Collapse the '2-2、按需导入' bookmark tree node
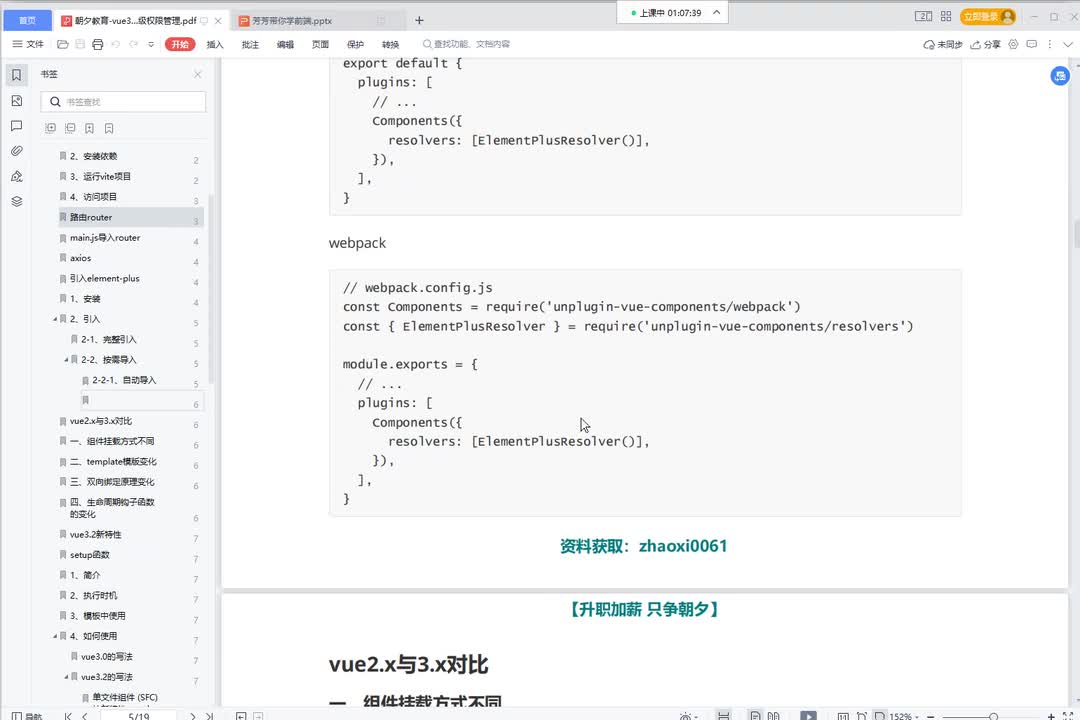 click(66, 360)
